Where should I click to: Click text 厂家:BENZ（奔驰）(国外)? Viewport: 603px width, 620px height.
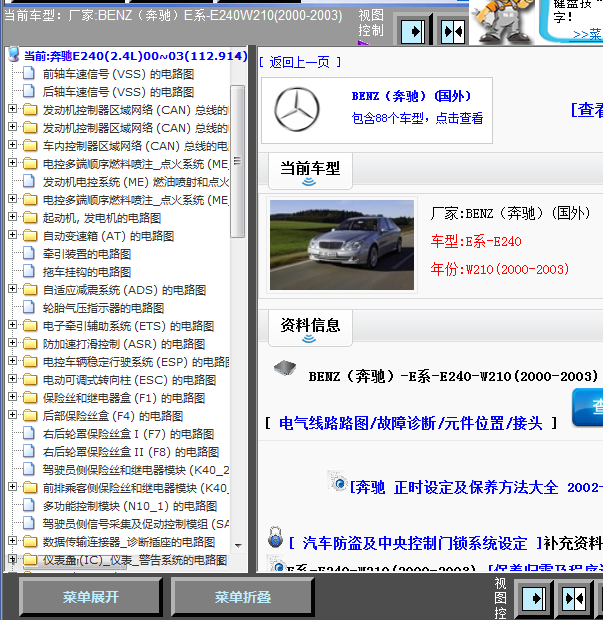pyautogui.click(x=510, y=214)
